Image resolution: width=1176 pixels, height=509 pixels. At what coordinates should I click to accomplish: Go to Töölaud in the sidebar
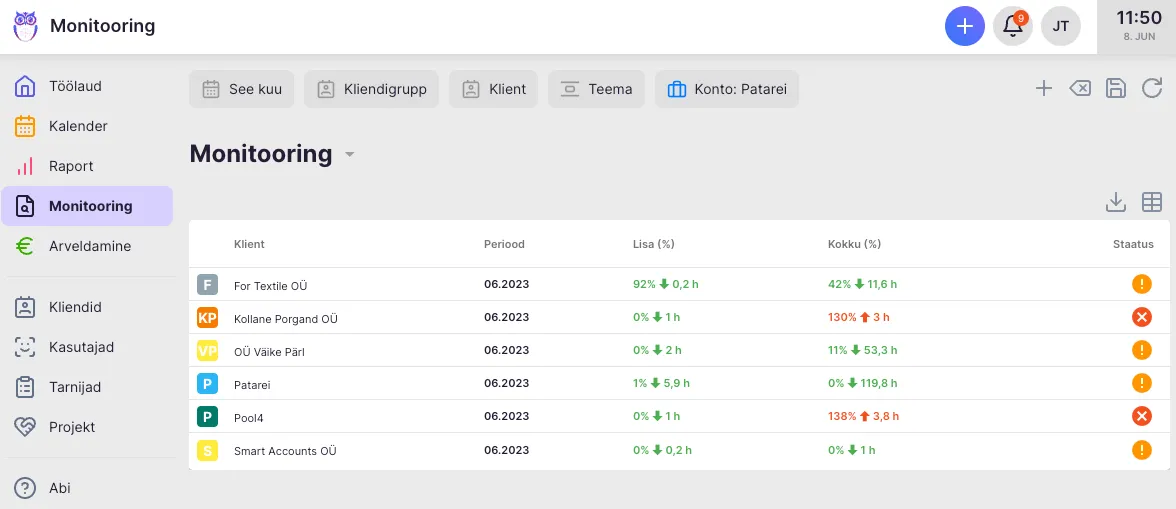(75, 86)
